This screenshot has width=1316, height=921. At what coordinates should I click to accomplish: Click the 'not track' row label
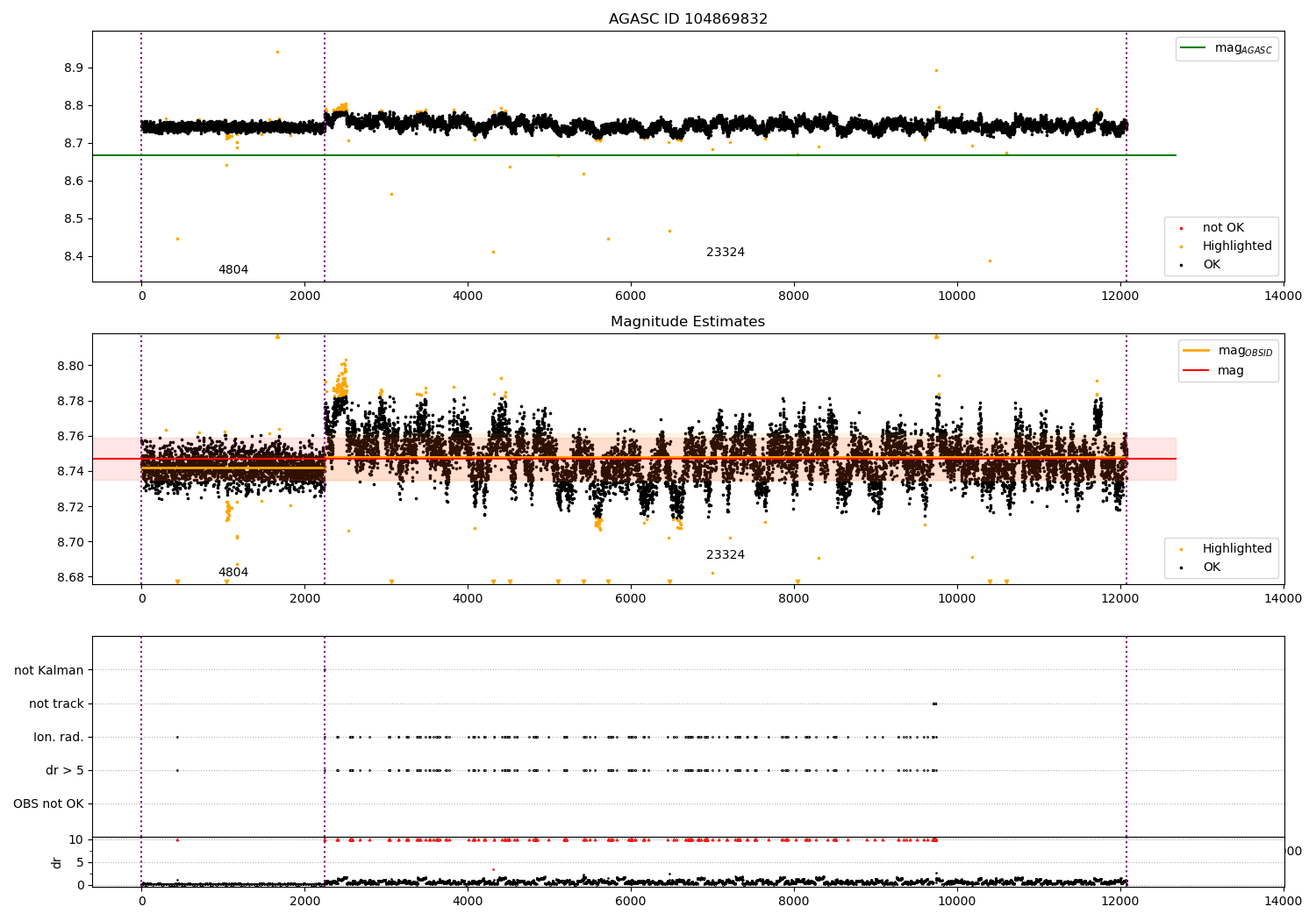(56, 704)
